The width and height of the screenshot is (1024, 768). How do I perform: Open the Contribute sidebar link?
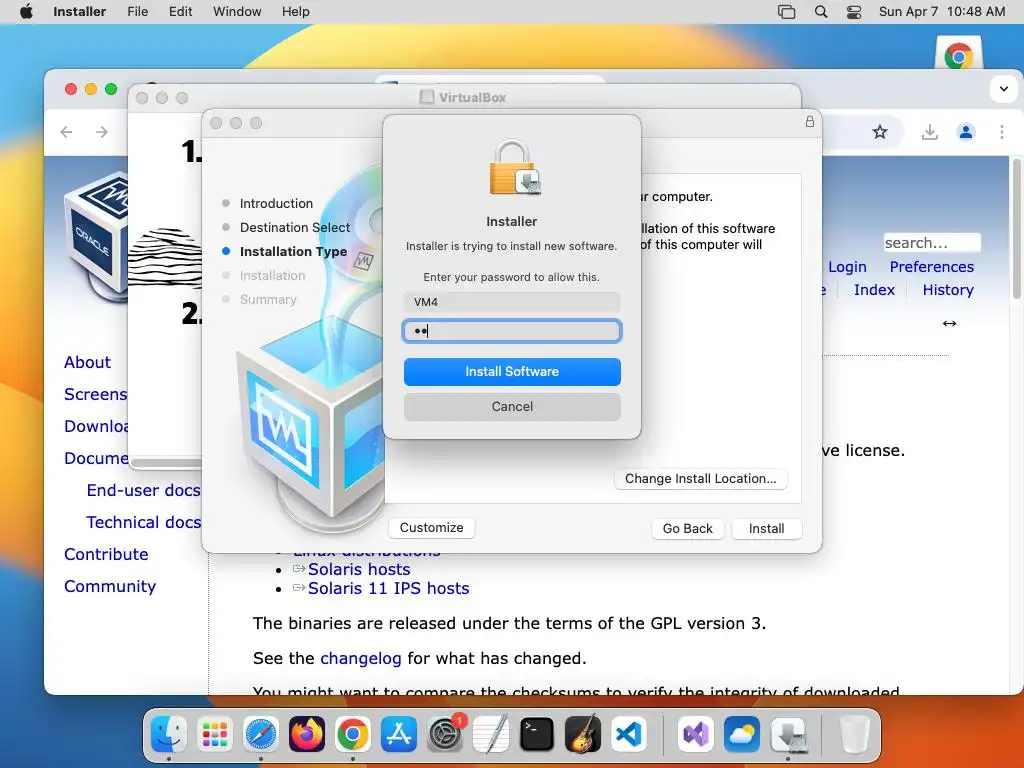tap(106, 554)
